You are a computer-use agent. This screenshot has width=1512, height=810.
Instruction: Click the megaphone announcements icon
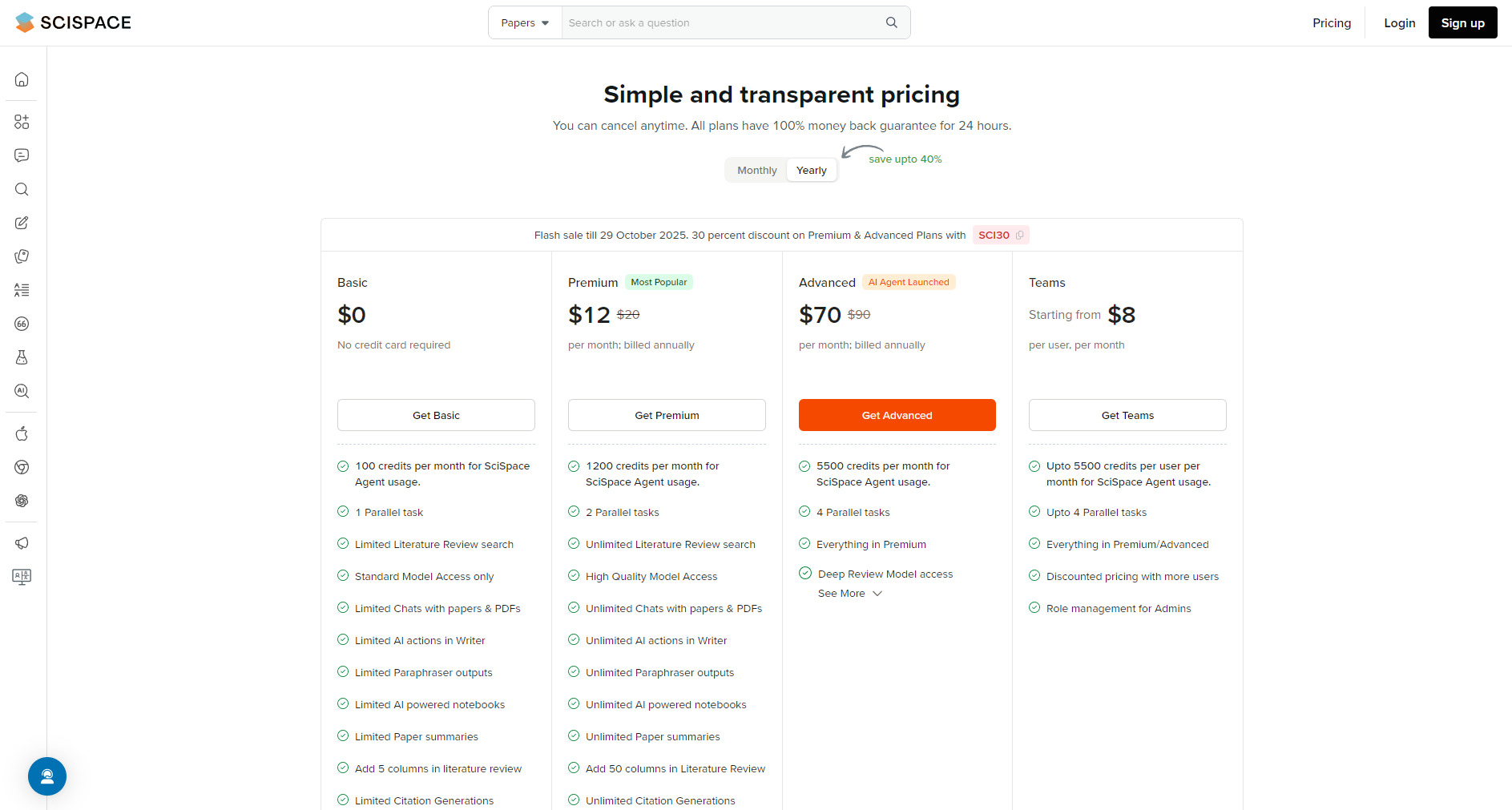(22, 543)
